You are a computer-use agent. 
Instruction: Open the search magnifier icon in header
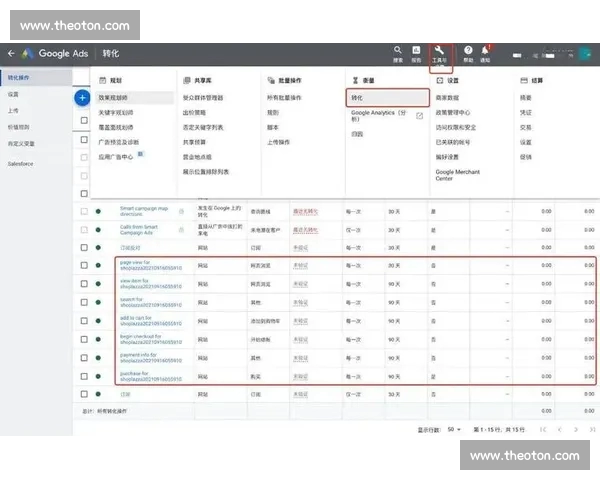pyautogui.click(x=398, y=51)
